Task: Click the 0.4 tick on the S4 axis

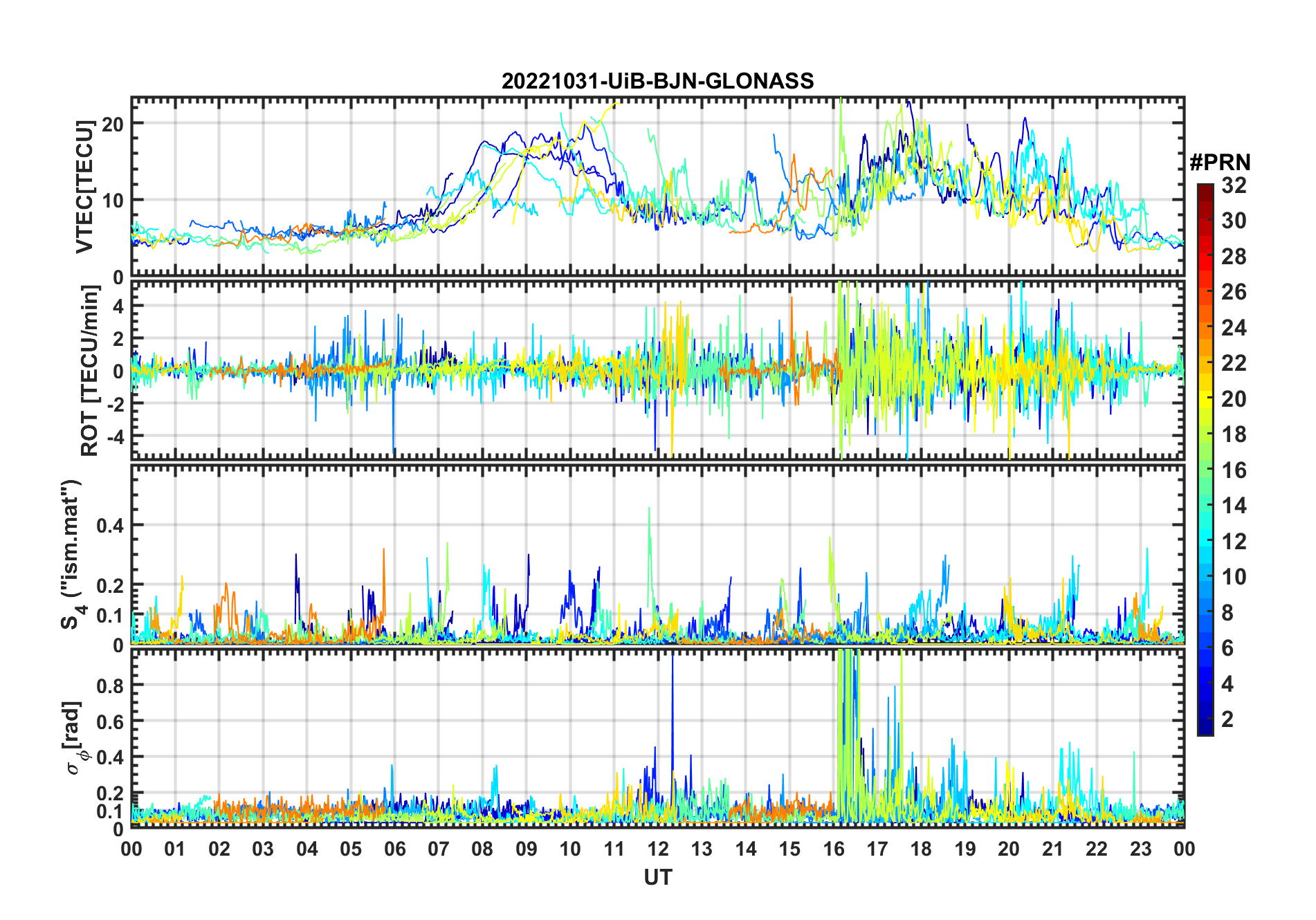Action: coord(109,525)
